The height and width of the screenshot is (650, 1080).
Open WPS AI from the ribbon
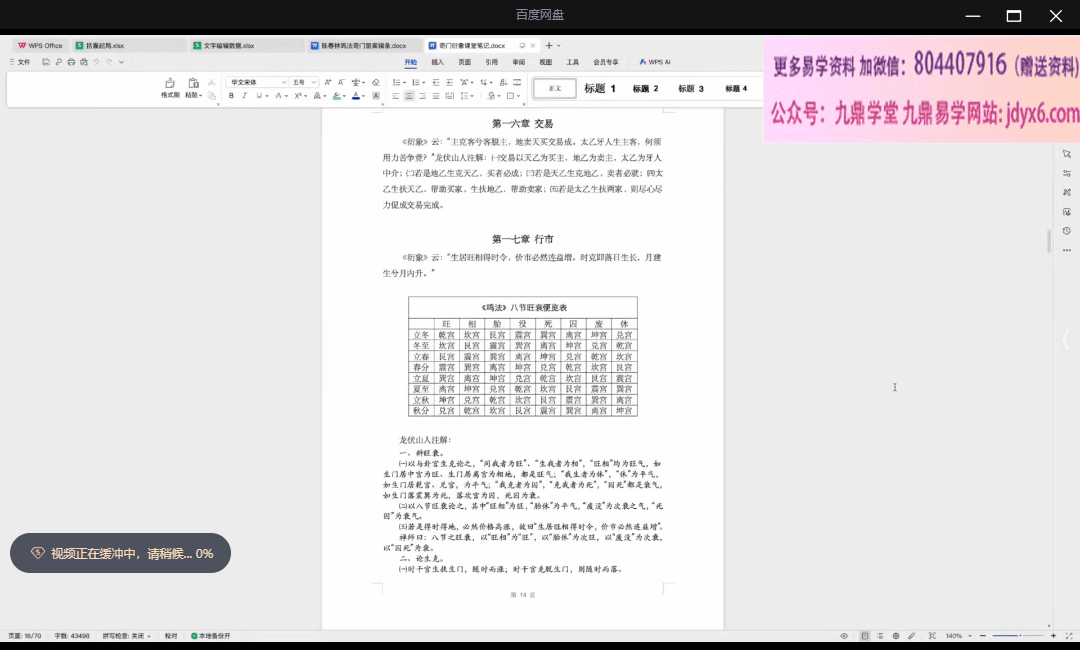point(655,62)
